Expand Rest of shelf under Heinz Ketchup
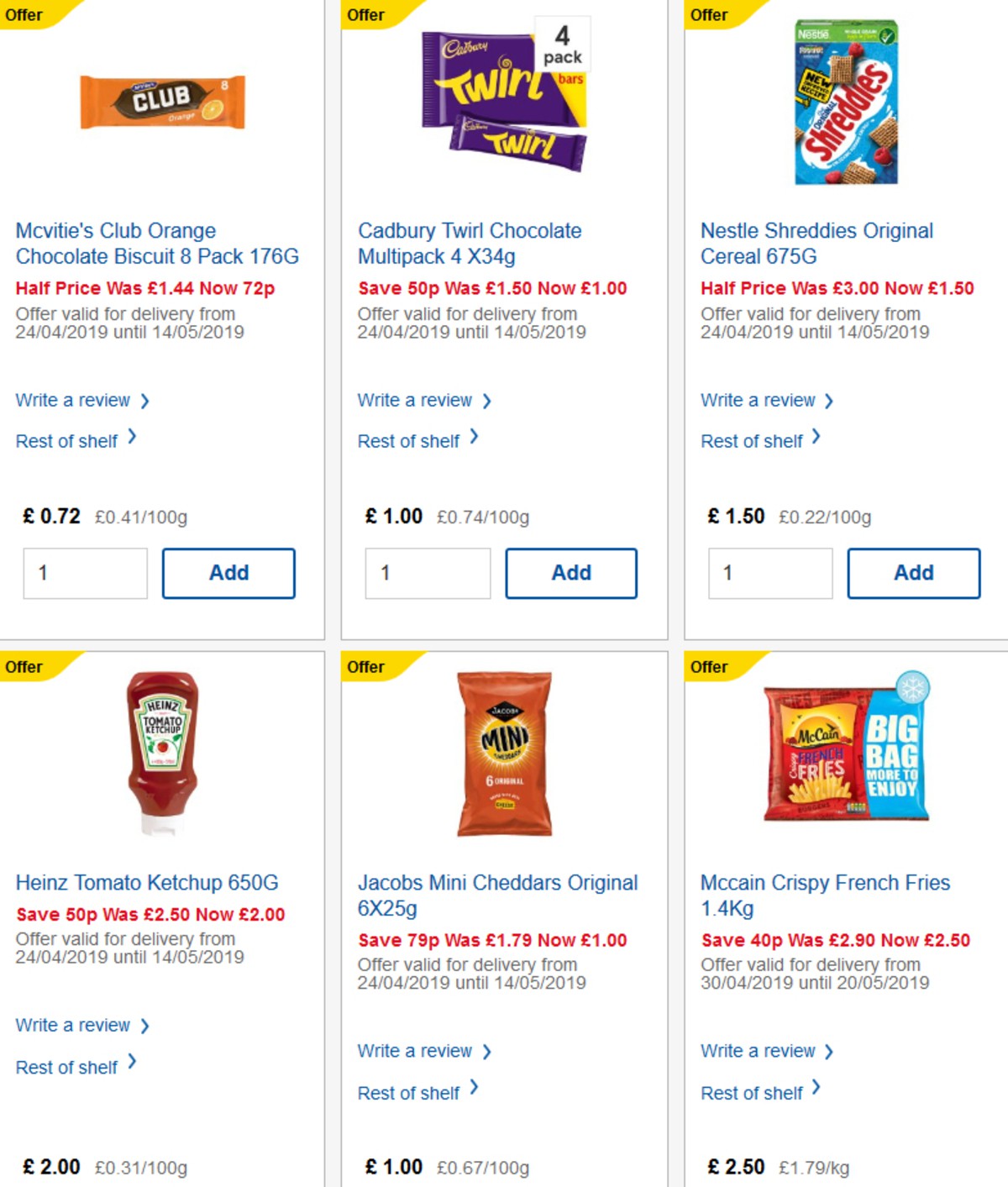 [x=67, y=1067]
